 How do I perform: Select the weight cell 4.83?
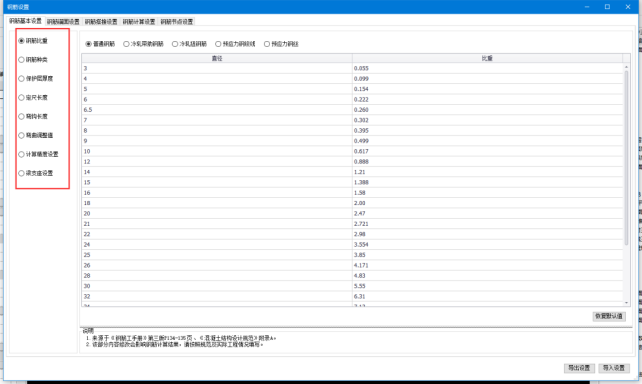click(x=487, y=276)
